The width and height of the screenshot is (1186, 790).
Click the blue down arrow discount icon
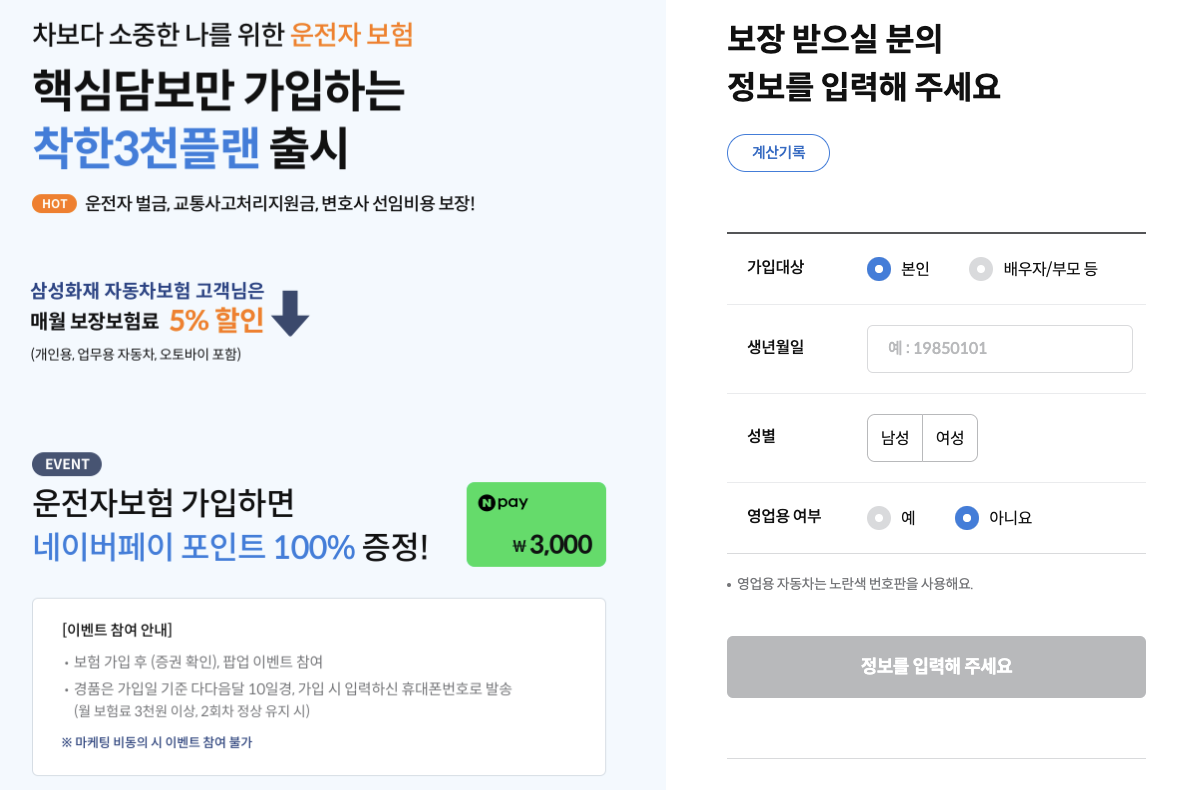coord(290,313)
